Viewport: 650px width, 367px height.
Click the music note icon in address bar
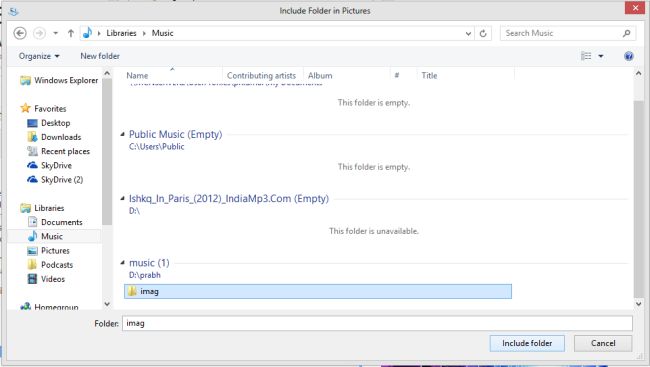point(87,33)
